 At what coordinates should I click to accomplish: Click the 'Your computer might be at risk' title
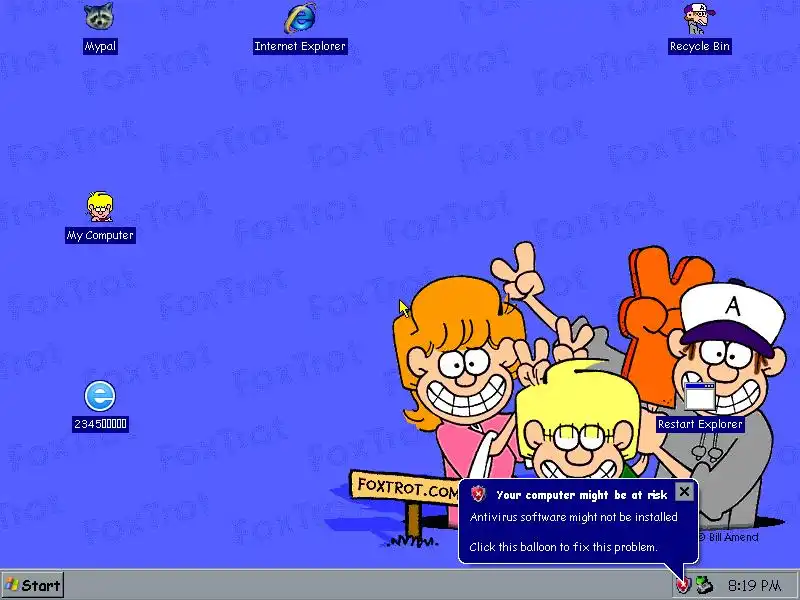pyautogui.click(x=582, y=495)
